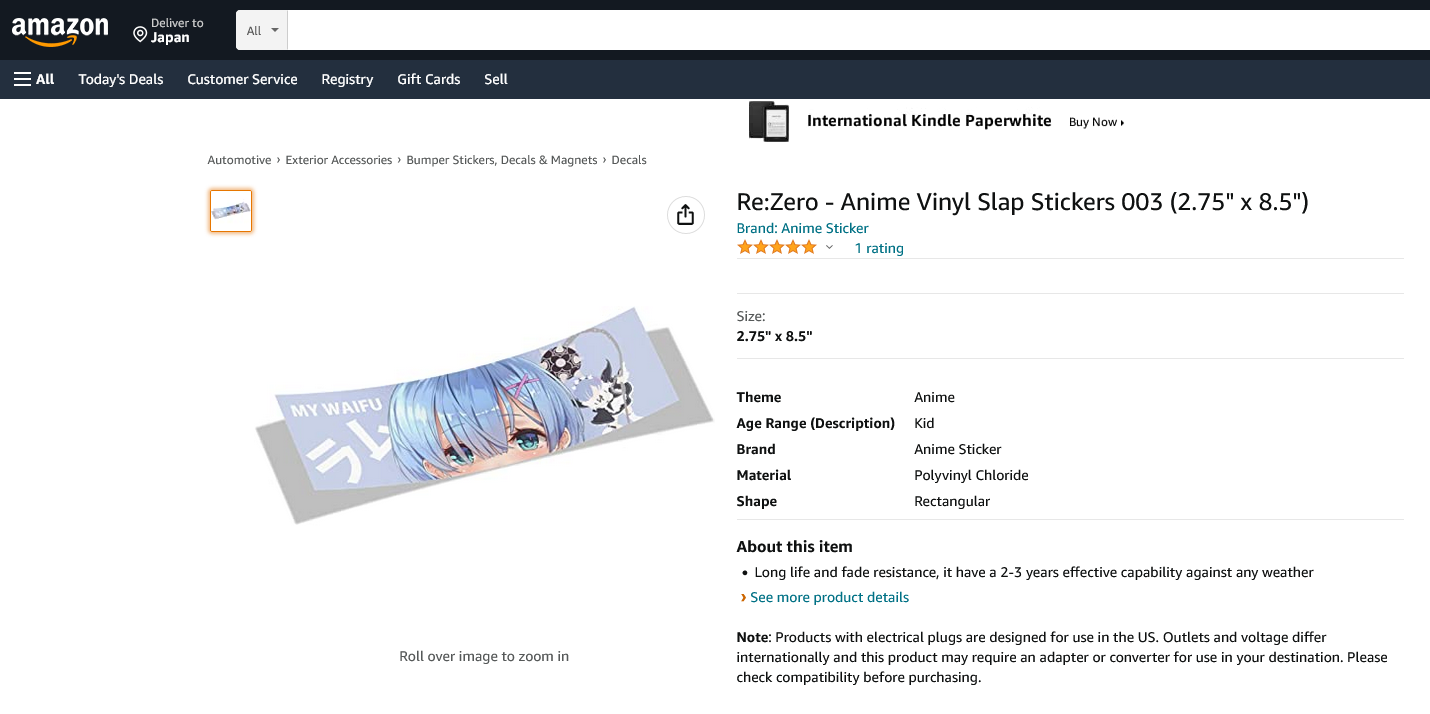This screenshot has height=714, width=1430.
Task: Click the Kindle Paperwhite device image
Action: point(768,121)
